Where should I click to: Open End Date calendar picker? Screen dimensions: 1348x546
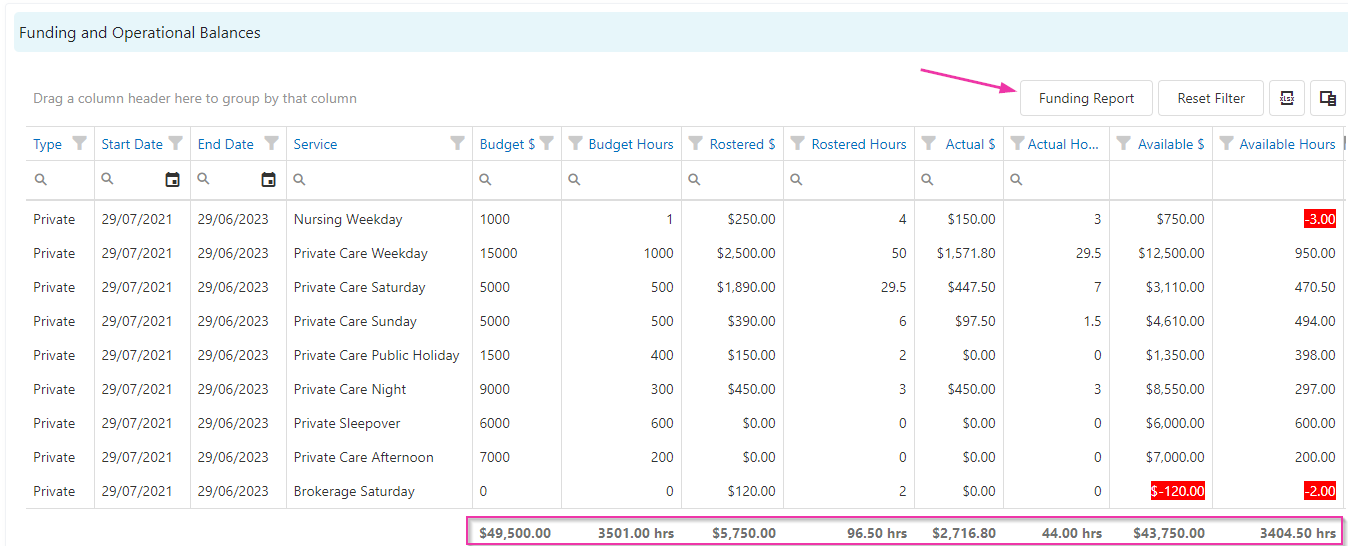tap(268, 180)
